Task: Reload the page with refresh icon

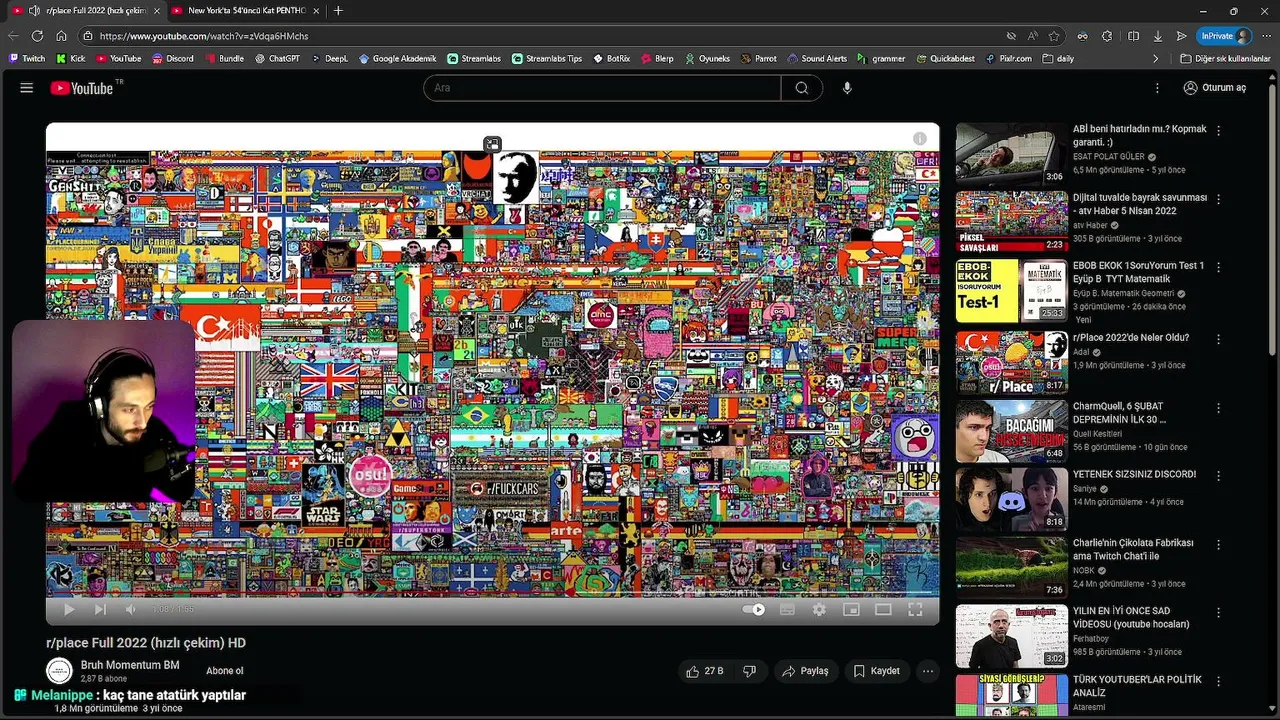Action: point(37,36)
